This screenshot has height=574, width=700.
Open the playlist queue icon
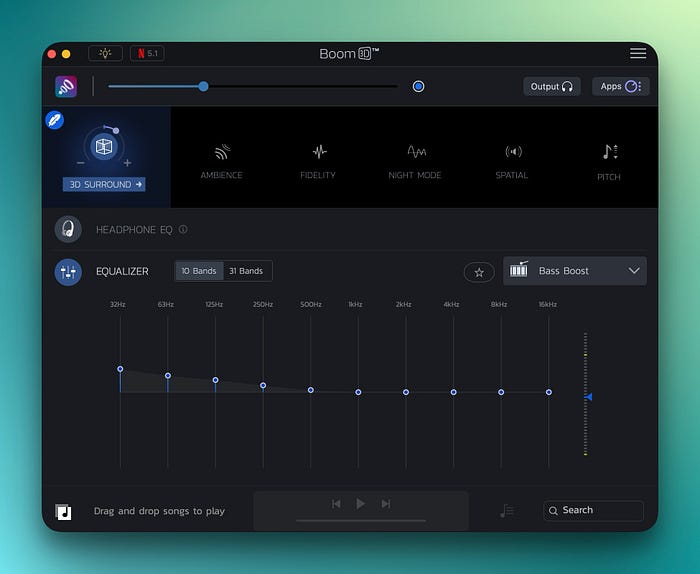coord(507,511)
